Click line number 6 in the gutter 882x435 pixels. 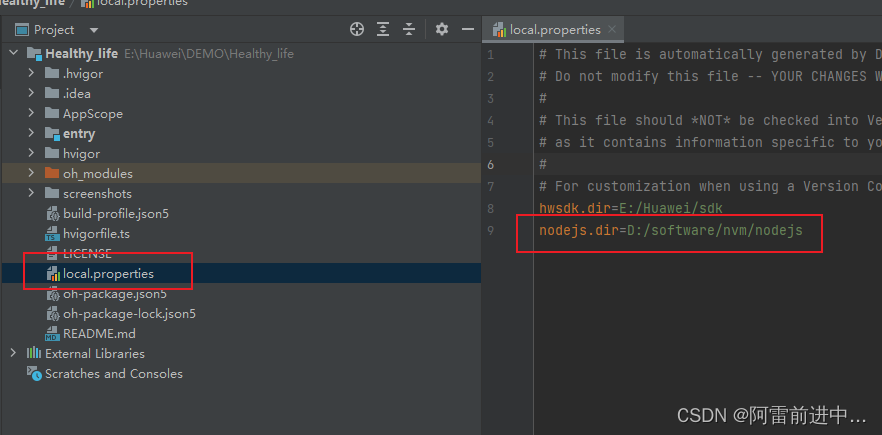pos(491,164)
